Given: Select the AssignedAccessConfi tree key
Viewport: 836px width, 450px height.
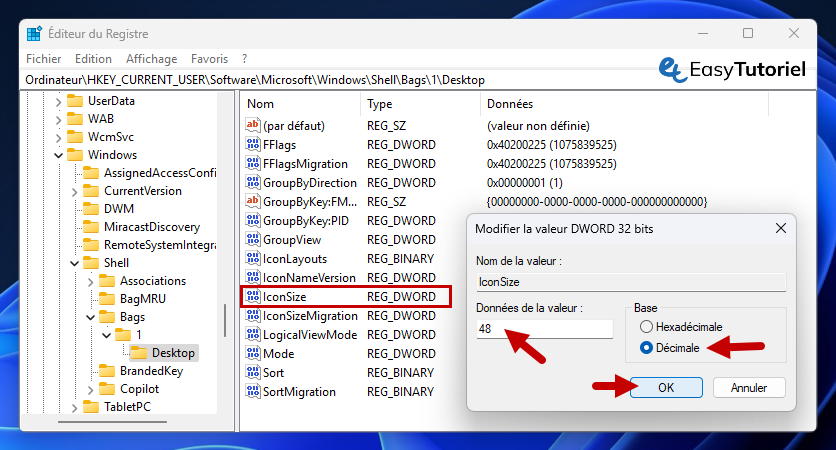Looking at the screenshot, I should [x=160, y=173].
